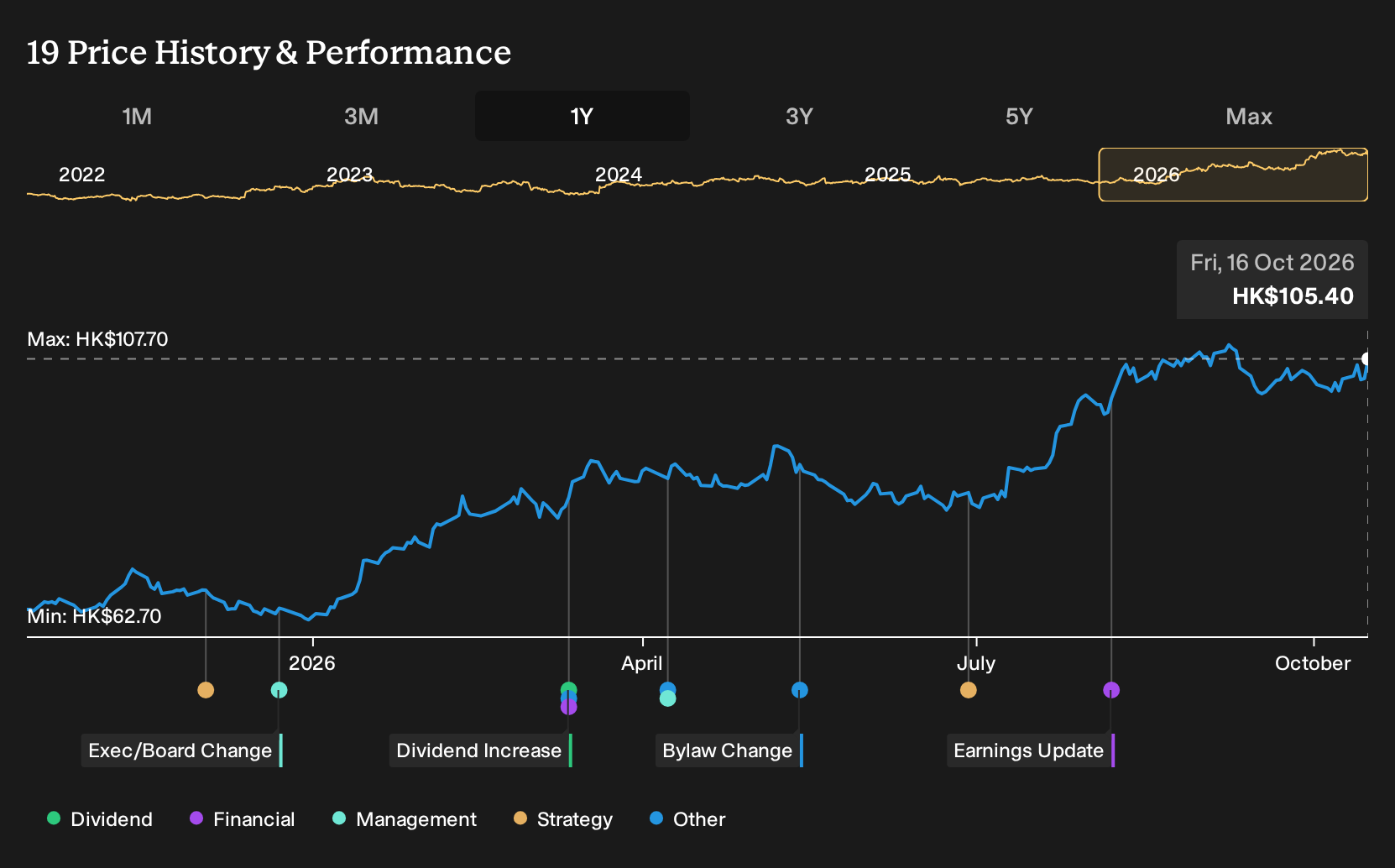Click the Min: HK$62.70 label

coord(94,616)
